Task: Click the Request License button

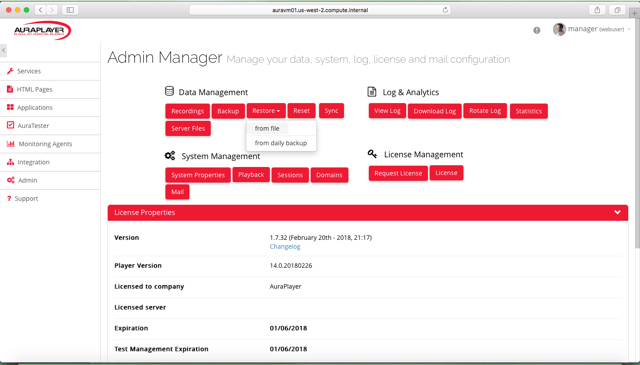Action: (398, 173)
